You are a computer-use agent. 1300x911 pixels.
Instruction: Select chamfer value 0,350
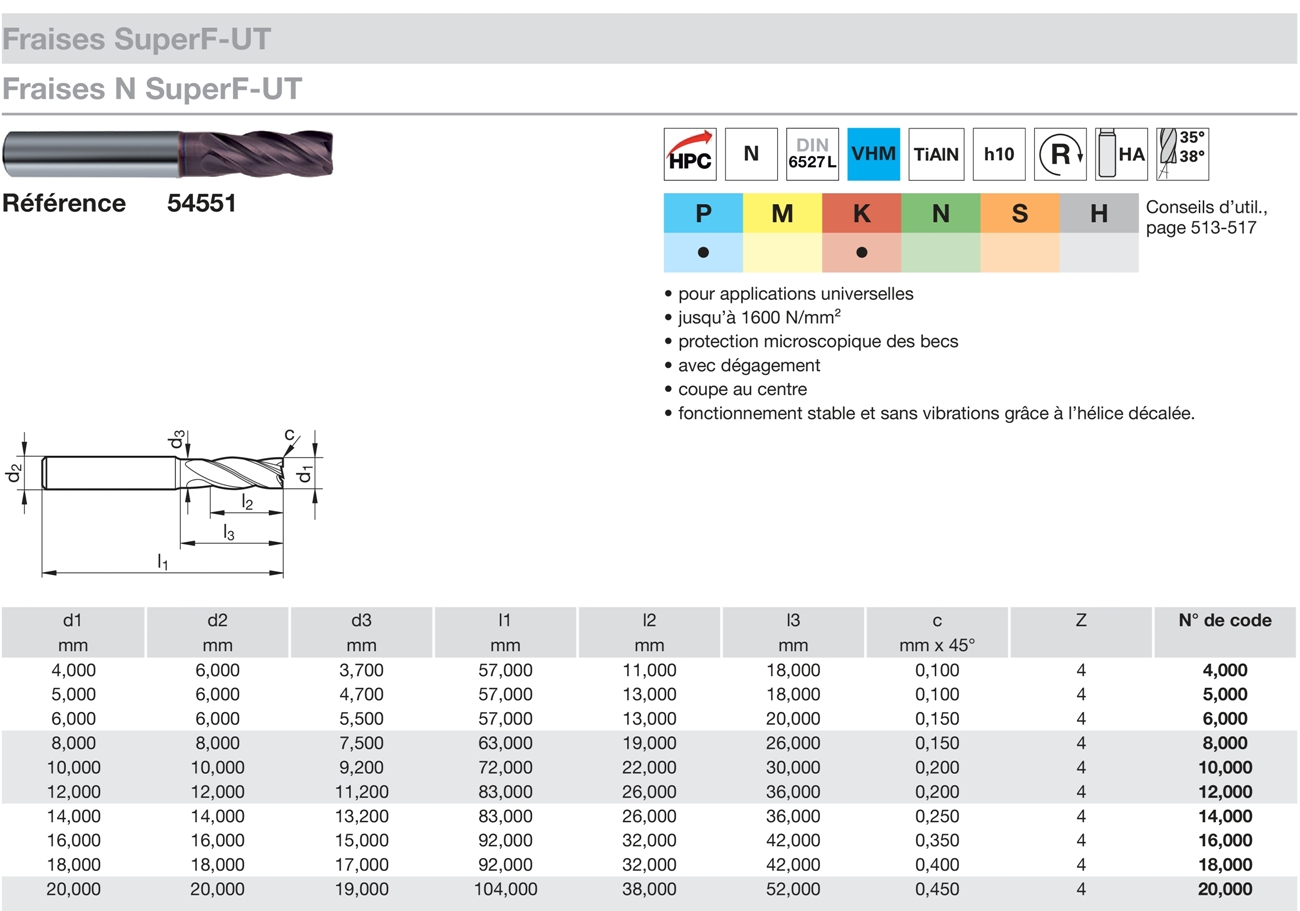coord(937,840)
